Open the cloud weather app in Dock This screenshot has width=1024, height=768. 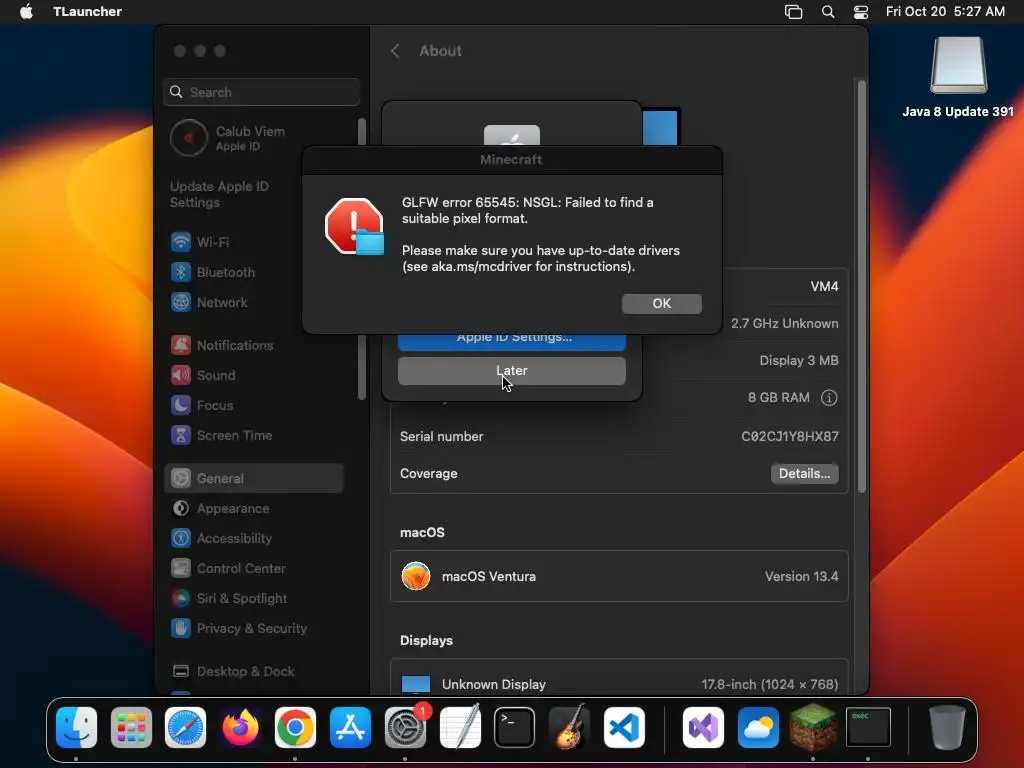pos(758,727)
